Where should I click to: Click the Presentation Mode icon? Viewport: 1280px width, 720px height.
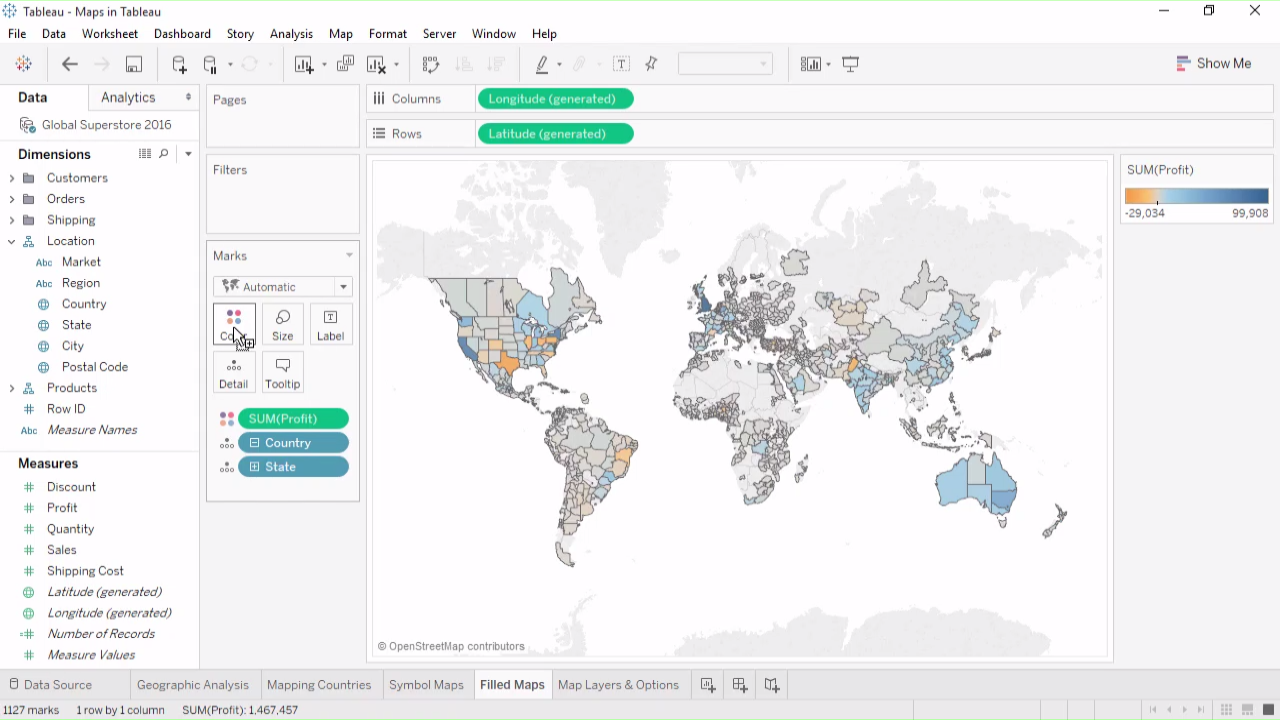pyautogui.click(x=851, y=64)
